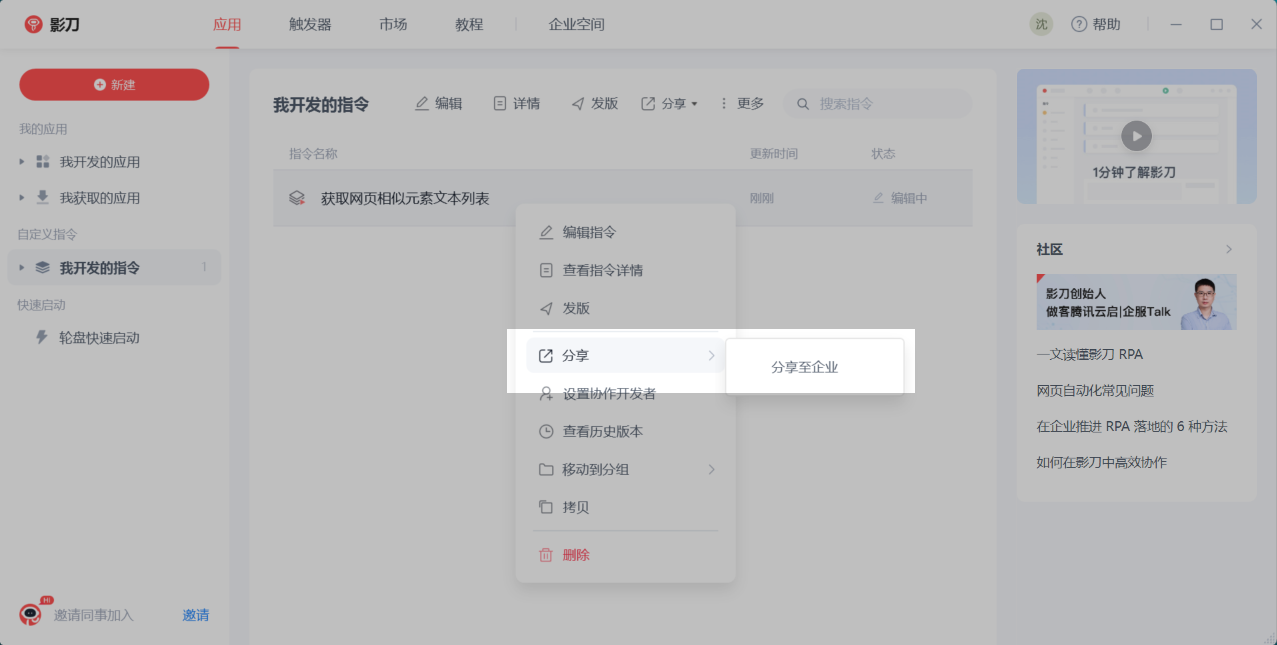Open the 市场 tab
This screenshot has height=645, width=1277.
(x=393, y=24)
